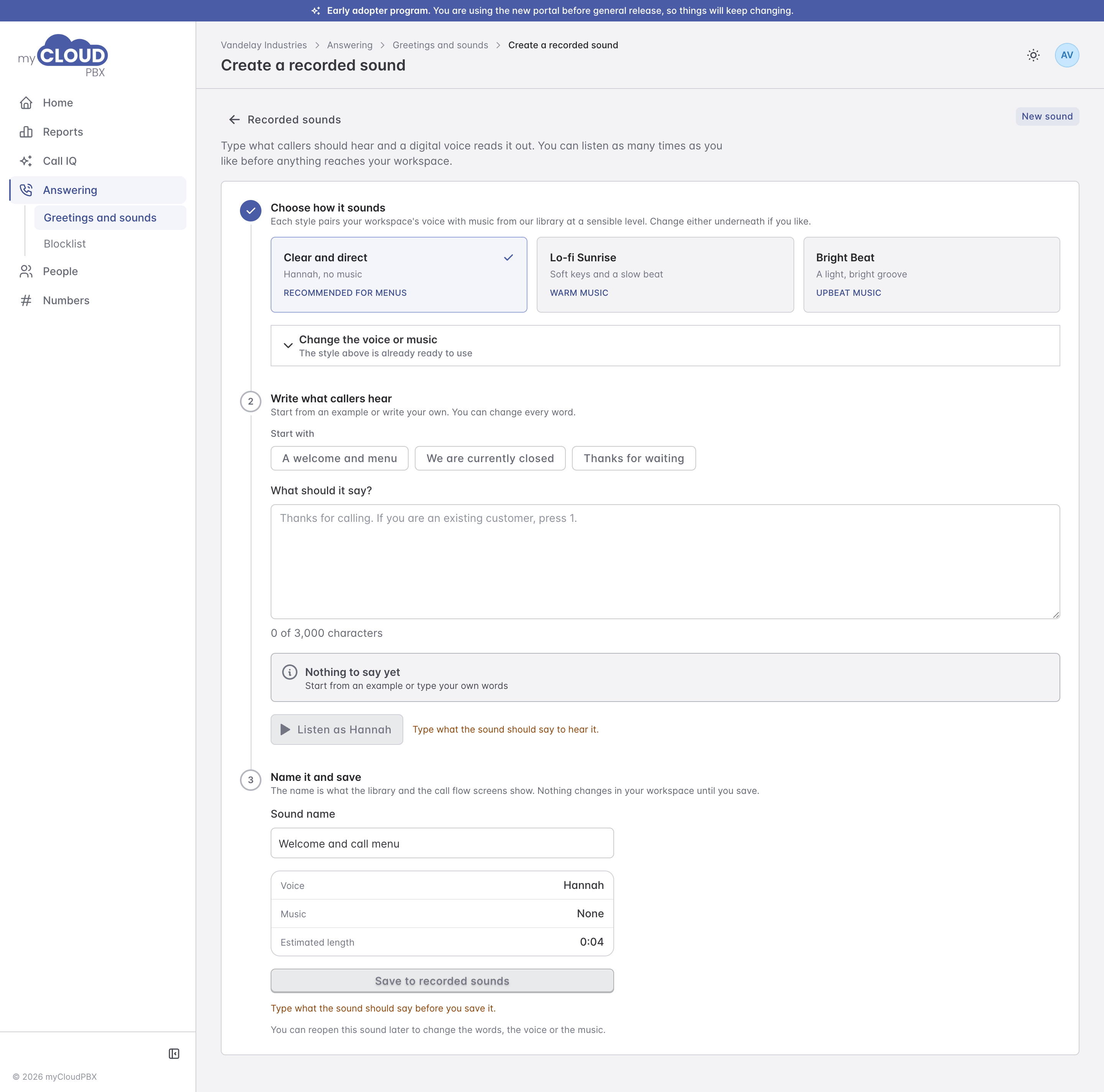Click the 0 of 3,000 characters counter
Screen dimensions: 1104x1092
pyautogui.click(x=327, y=633)
